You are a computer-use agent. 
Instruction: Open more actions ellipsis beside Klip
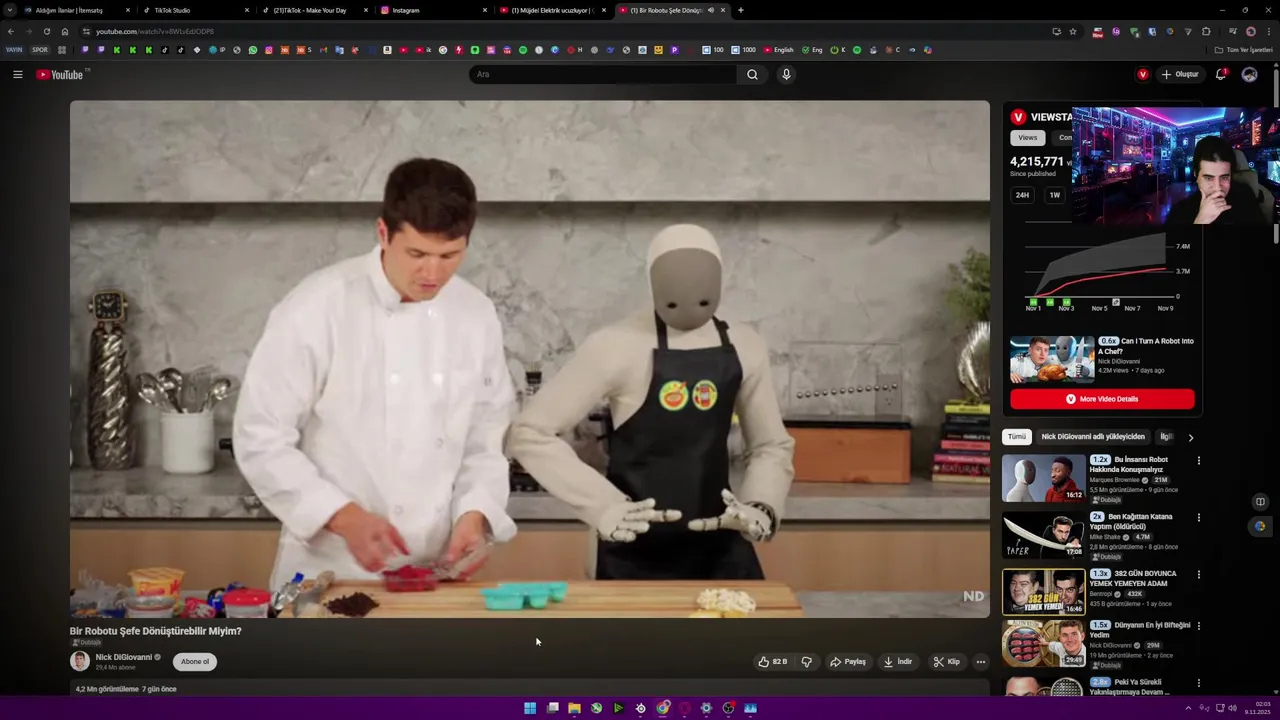[x=980, y=661]
